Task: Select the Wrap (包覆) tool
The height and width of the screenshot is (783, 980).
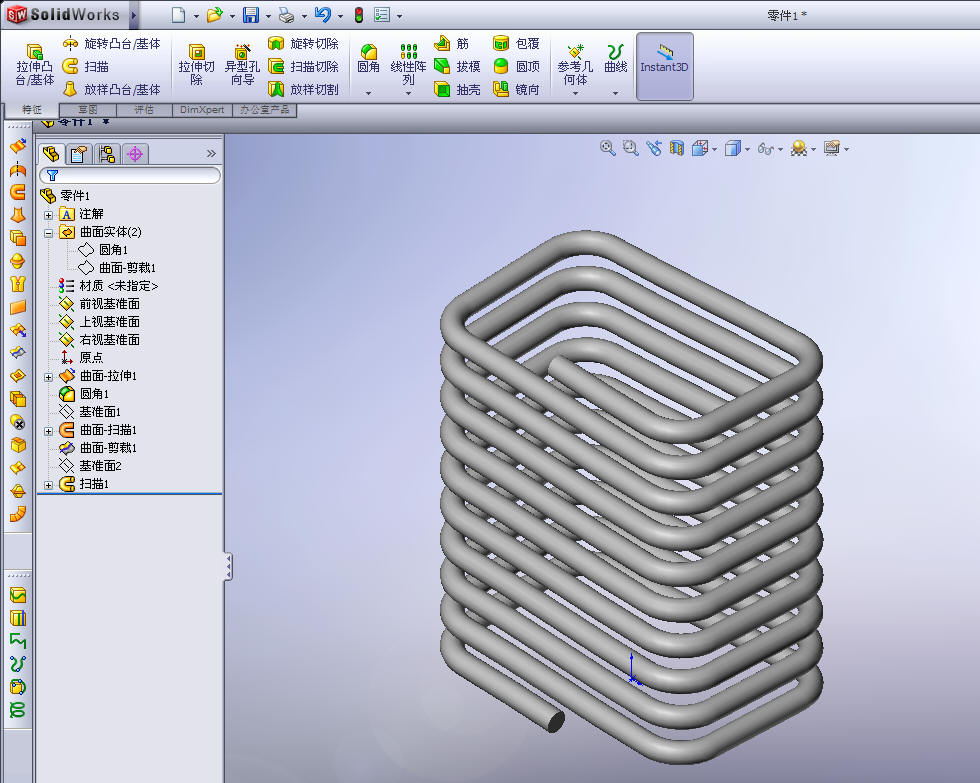Action: coord(516,44)
